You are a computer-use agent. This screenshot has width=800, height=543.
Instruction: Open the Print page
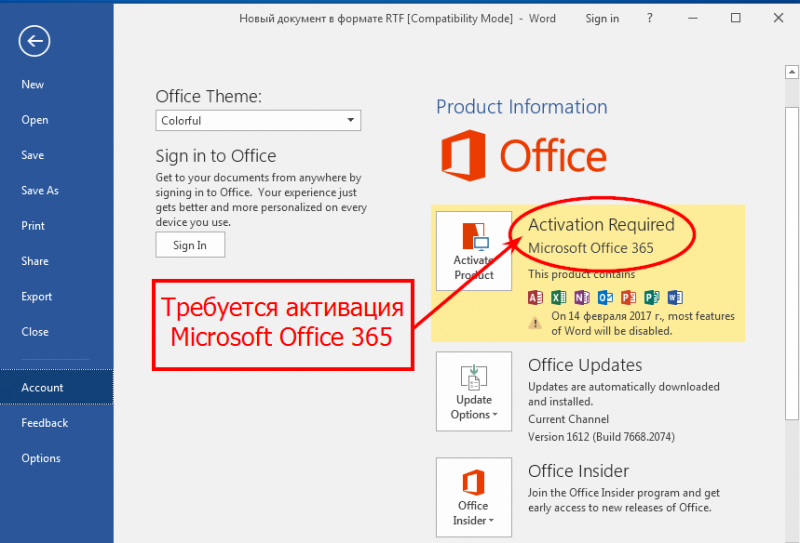click(x=33, y=226)
